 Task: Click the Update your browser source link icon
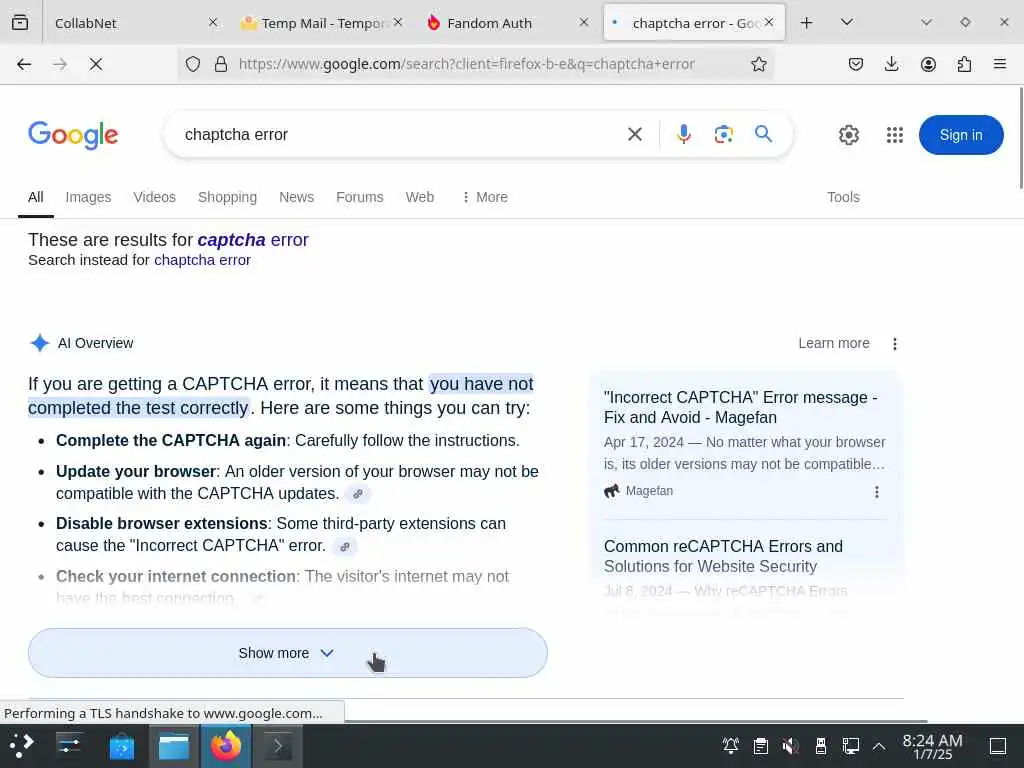click(358, 494)
